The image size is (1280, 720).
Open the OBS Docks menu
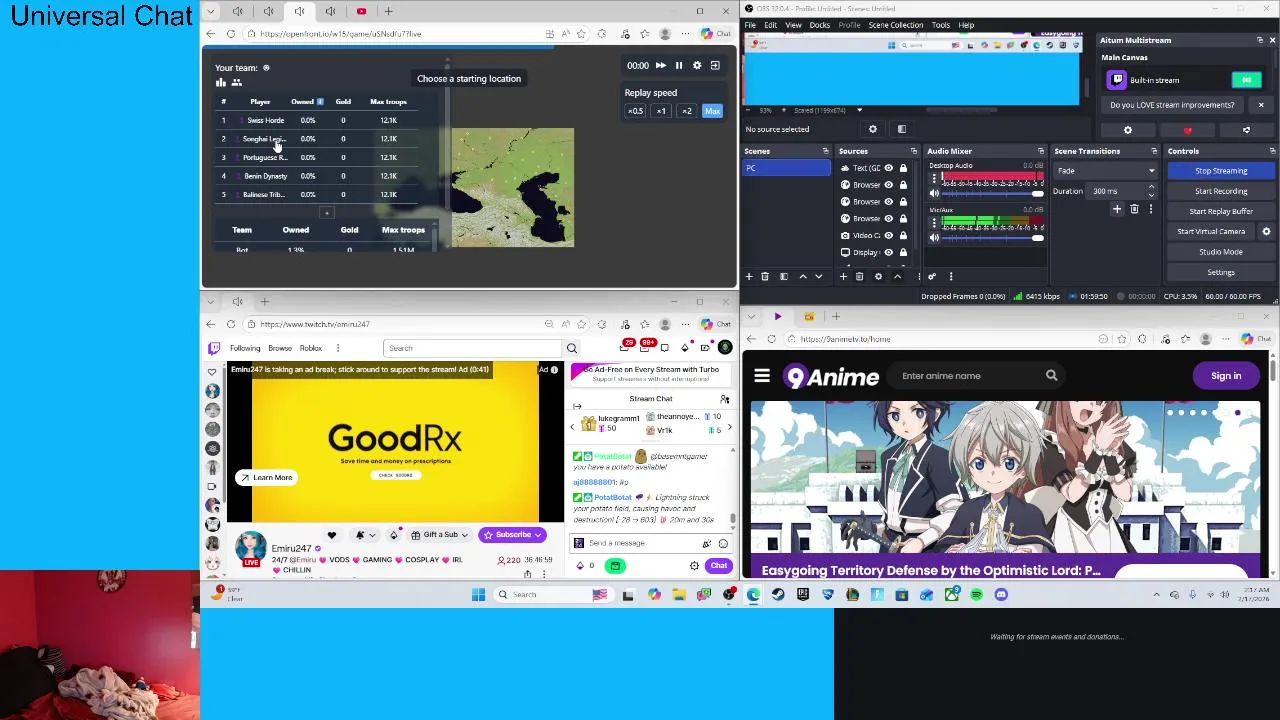tap(819, 25)
